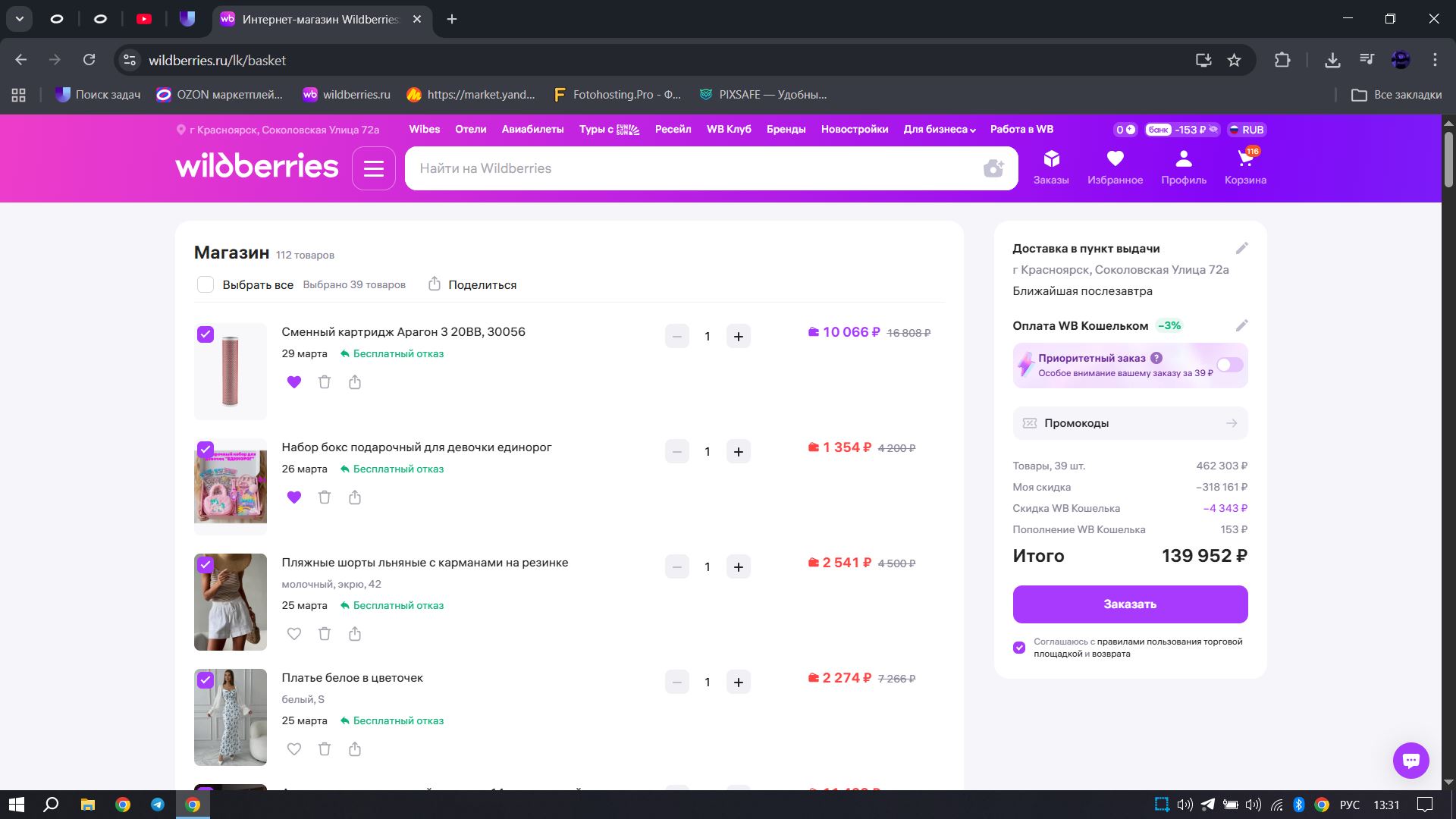Delete the Платье белое в цветочек item

click(x=325, y=749)
